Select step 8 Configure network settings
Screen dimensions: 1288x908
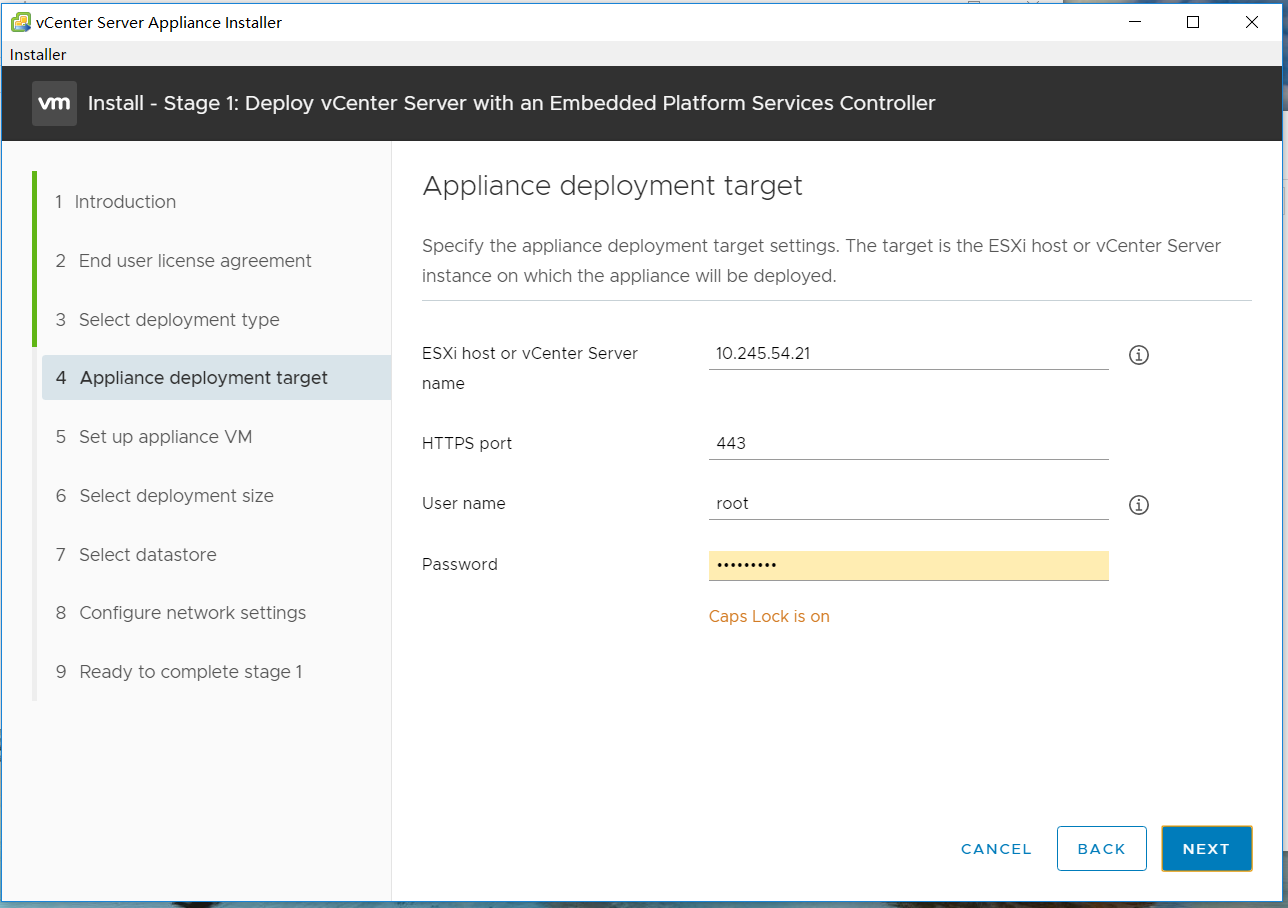(181, 613)
